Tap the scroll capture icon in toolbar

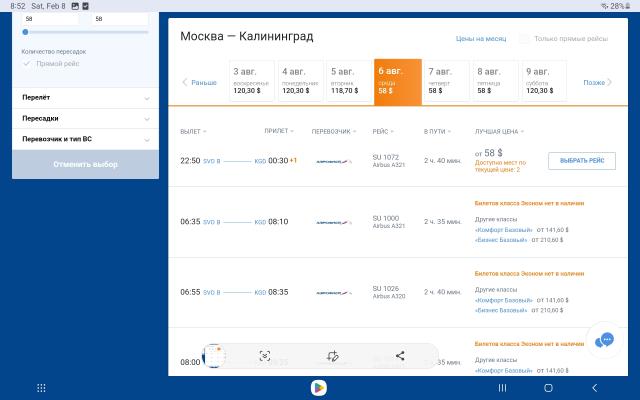265,356
